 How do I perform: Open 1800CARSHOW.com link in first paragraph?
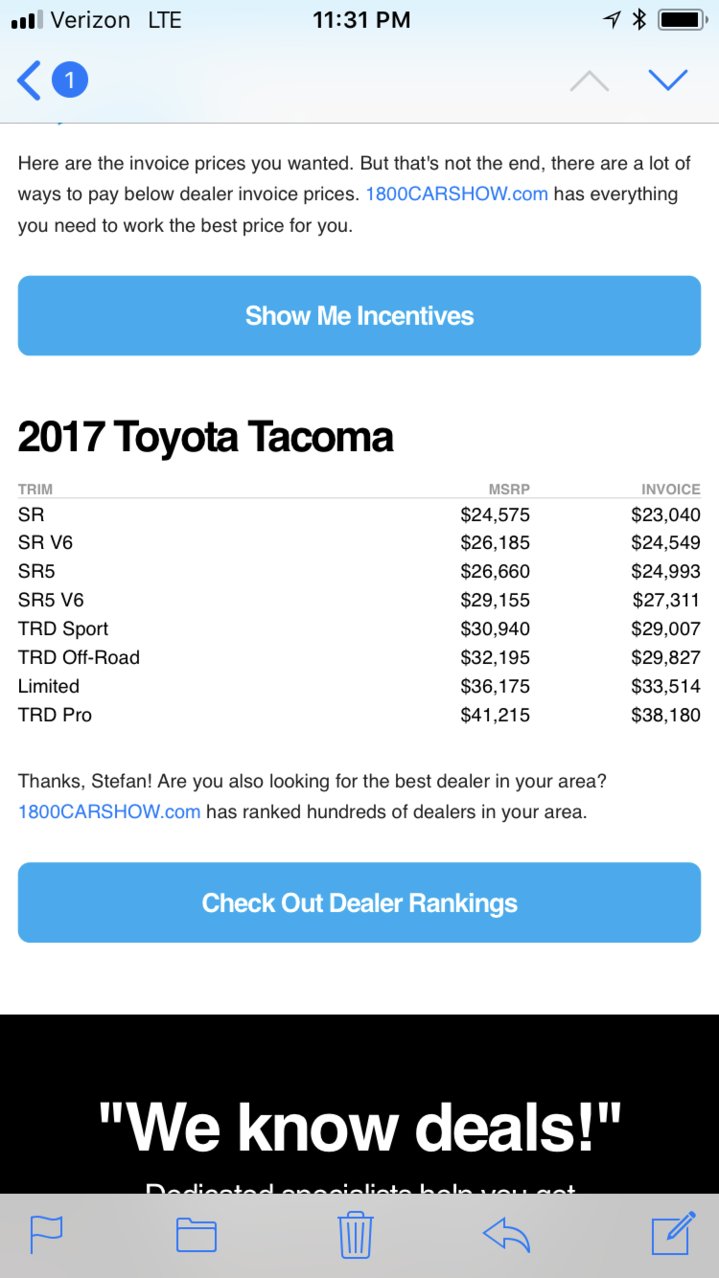457,194
